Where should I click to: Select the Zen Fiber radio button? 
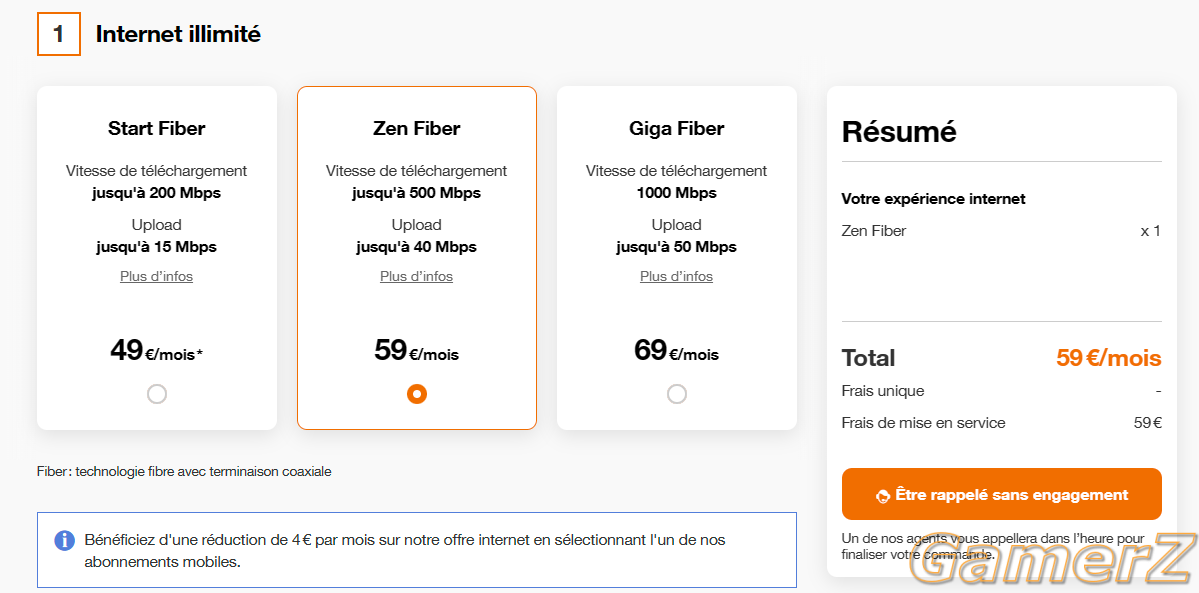(x=417, y=394)
